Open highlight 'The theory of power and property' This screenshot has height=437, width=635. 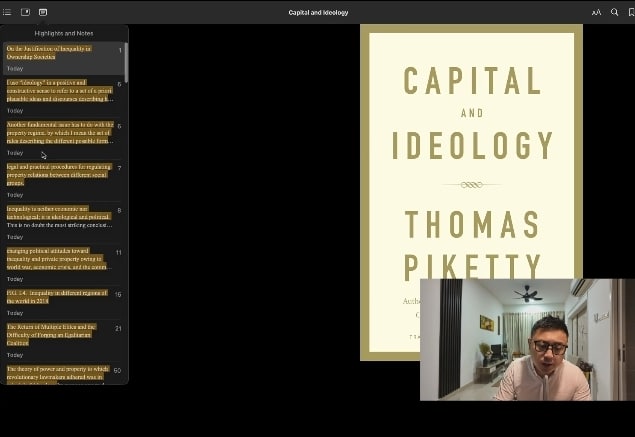point(64,374)
